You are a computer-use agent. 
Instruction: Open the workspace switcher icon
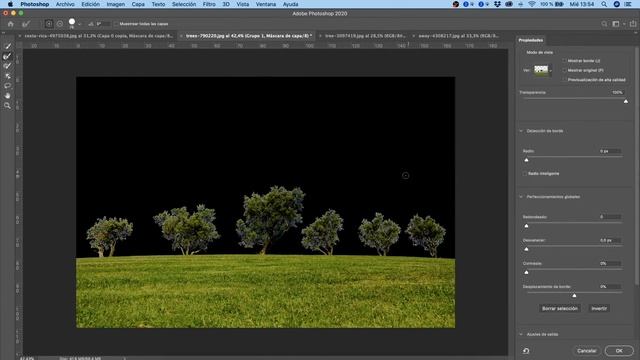tap(616, 24)
